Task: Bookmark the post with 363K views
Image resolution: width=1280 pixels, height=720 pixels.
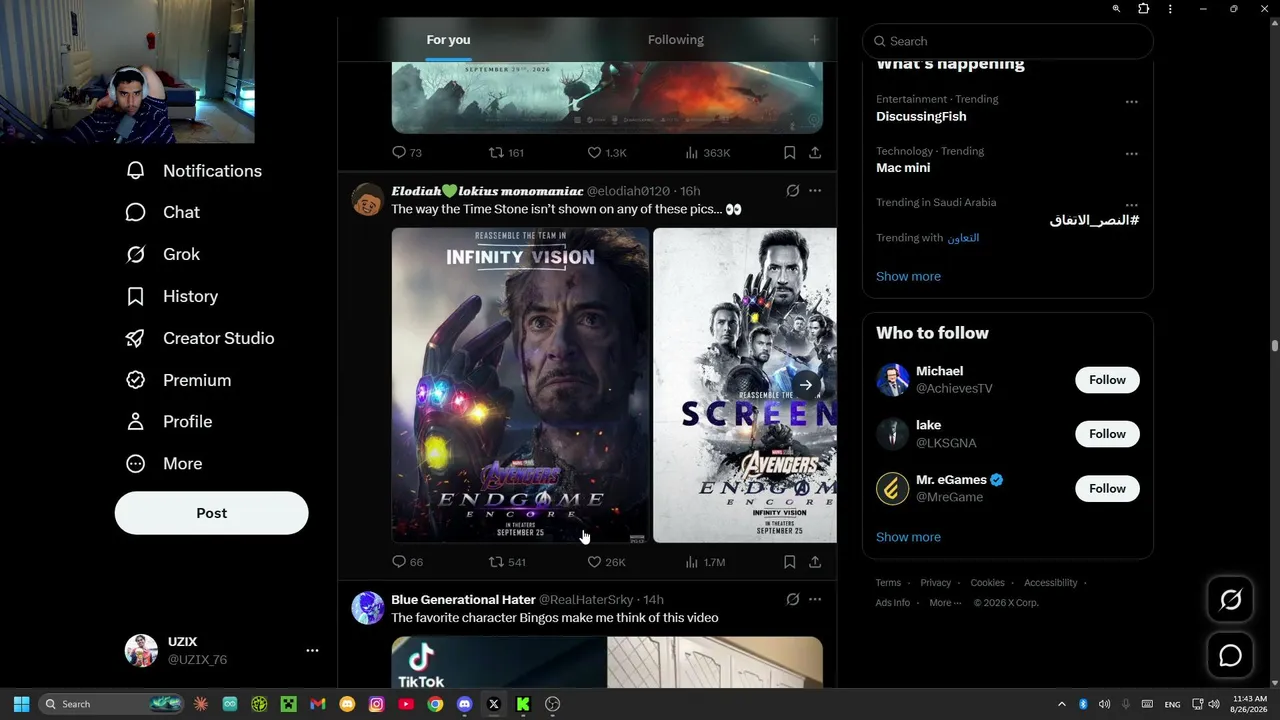Action: pos(789,153)
